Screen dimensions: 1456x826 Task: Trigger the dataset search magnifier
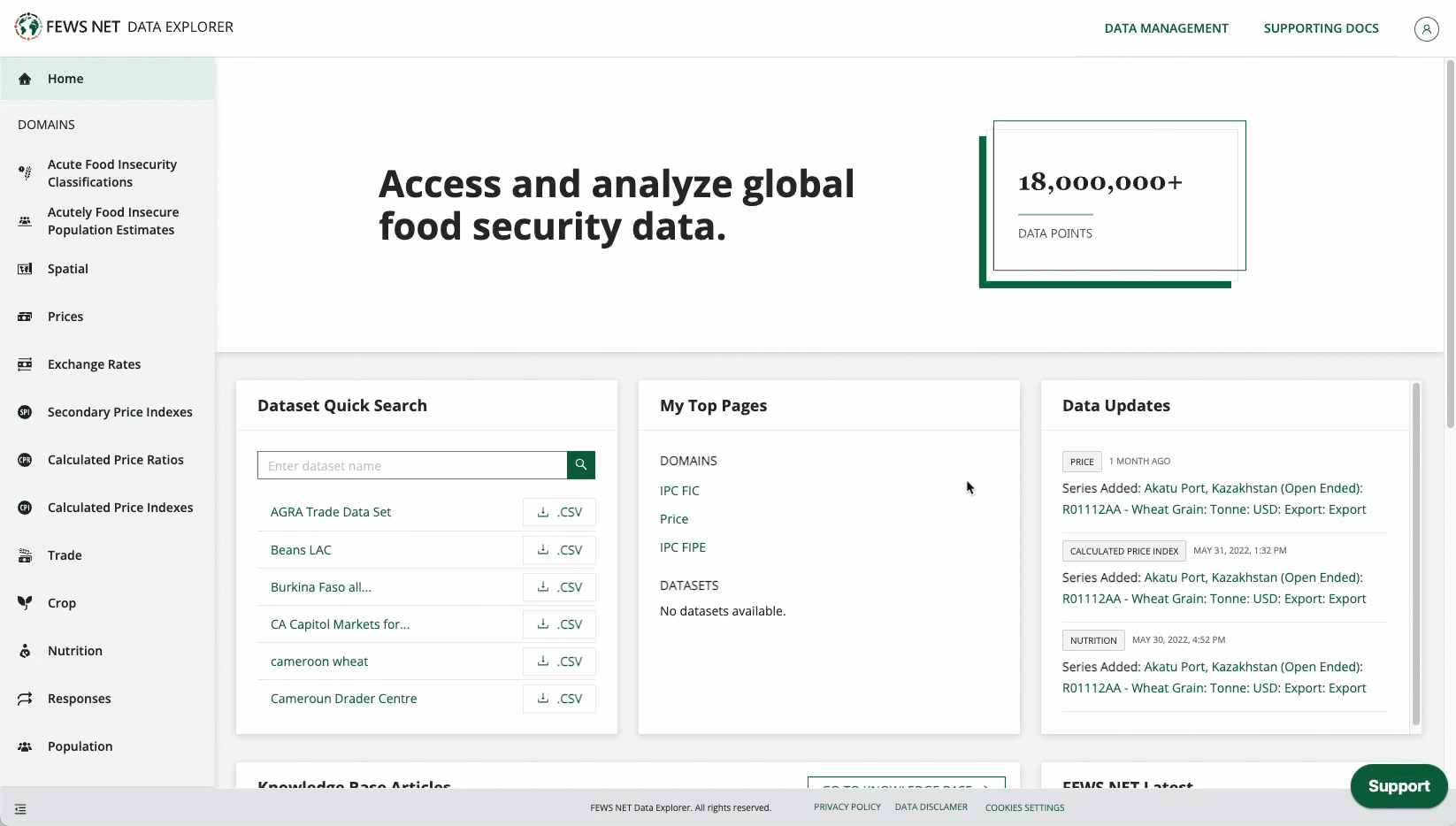580,464
